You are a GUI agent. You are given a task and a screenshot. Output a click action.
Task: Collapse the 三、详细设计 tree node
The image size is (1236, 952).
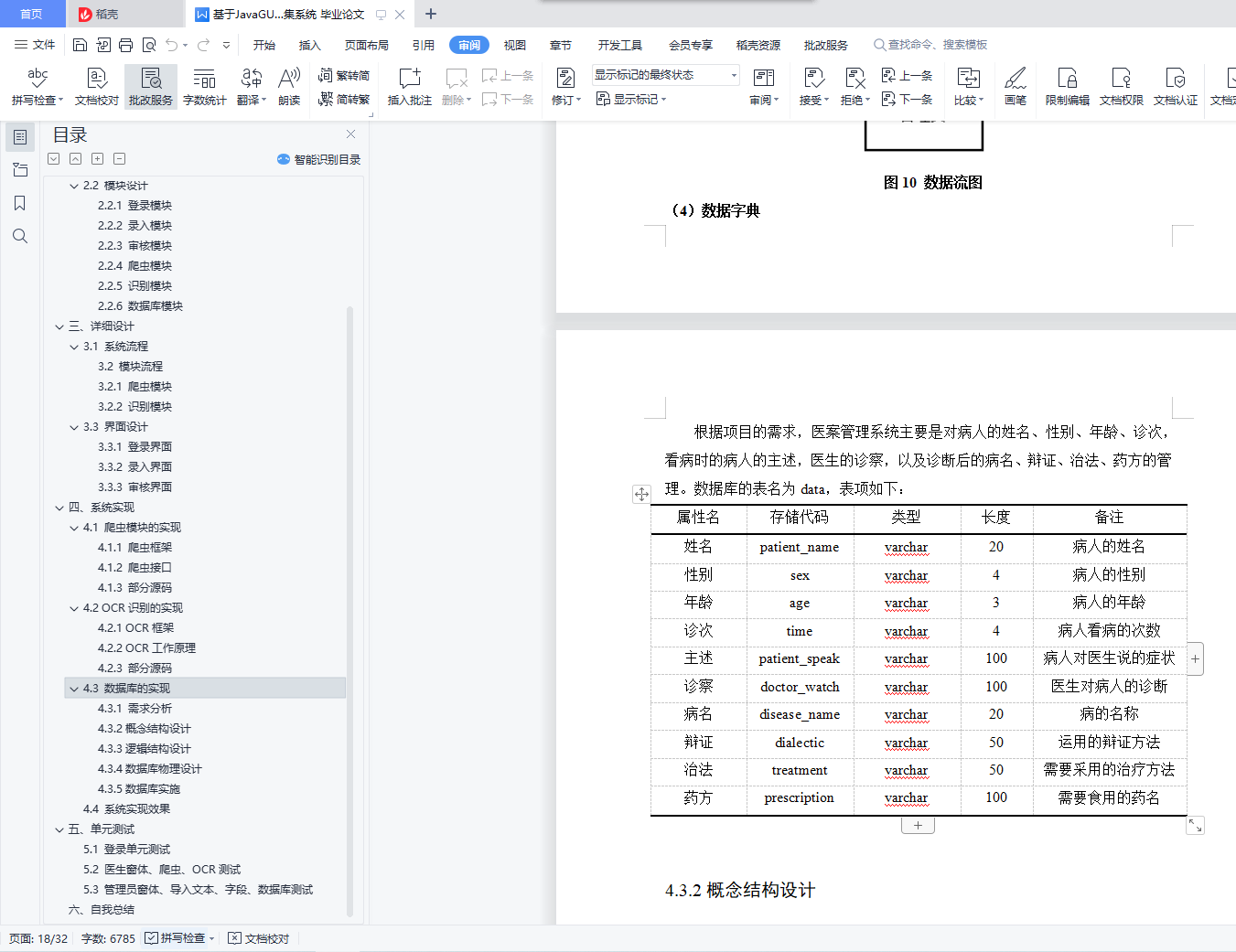pos(59,326)
